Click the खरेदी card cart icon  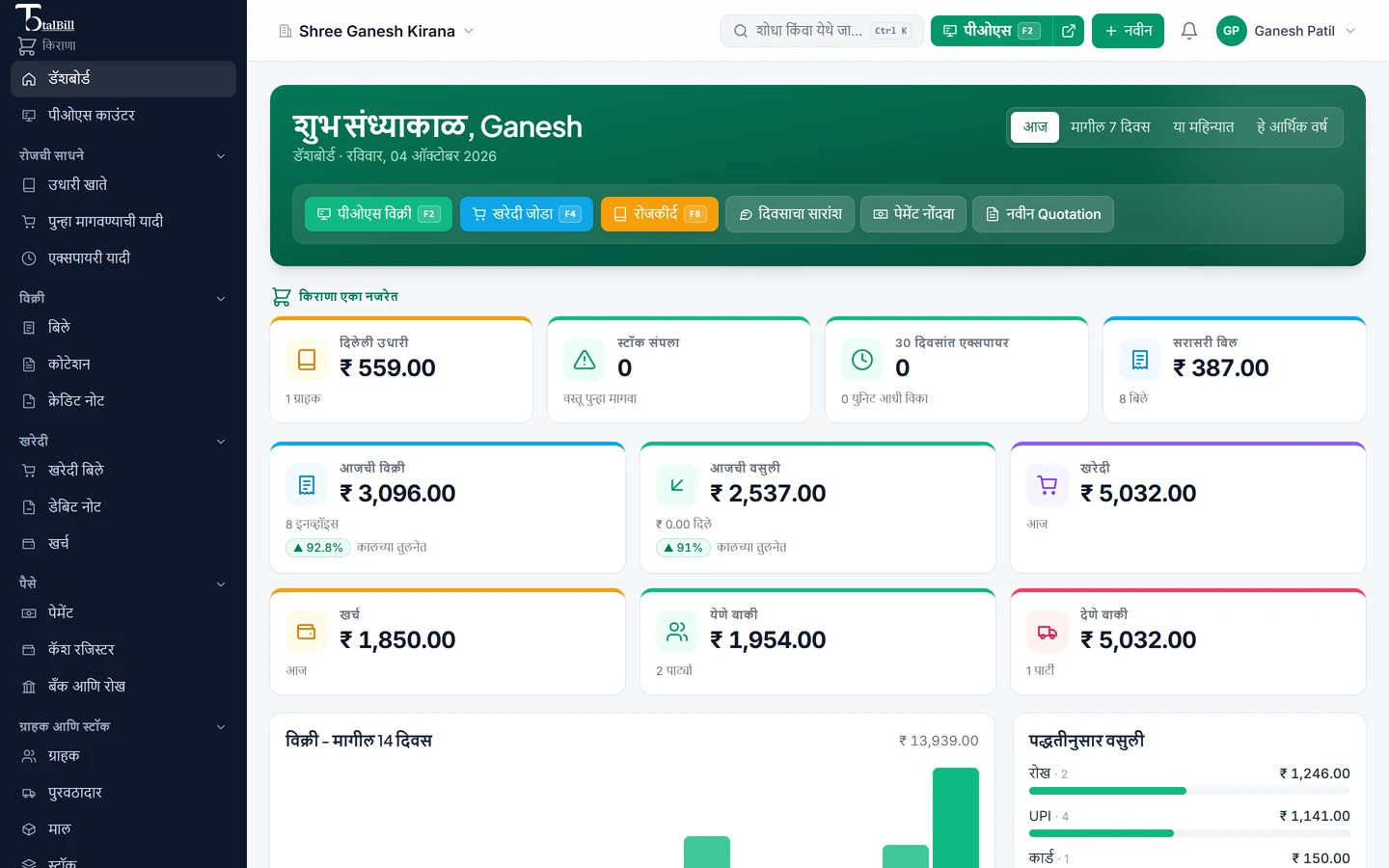tap(1048, 485)
